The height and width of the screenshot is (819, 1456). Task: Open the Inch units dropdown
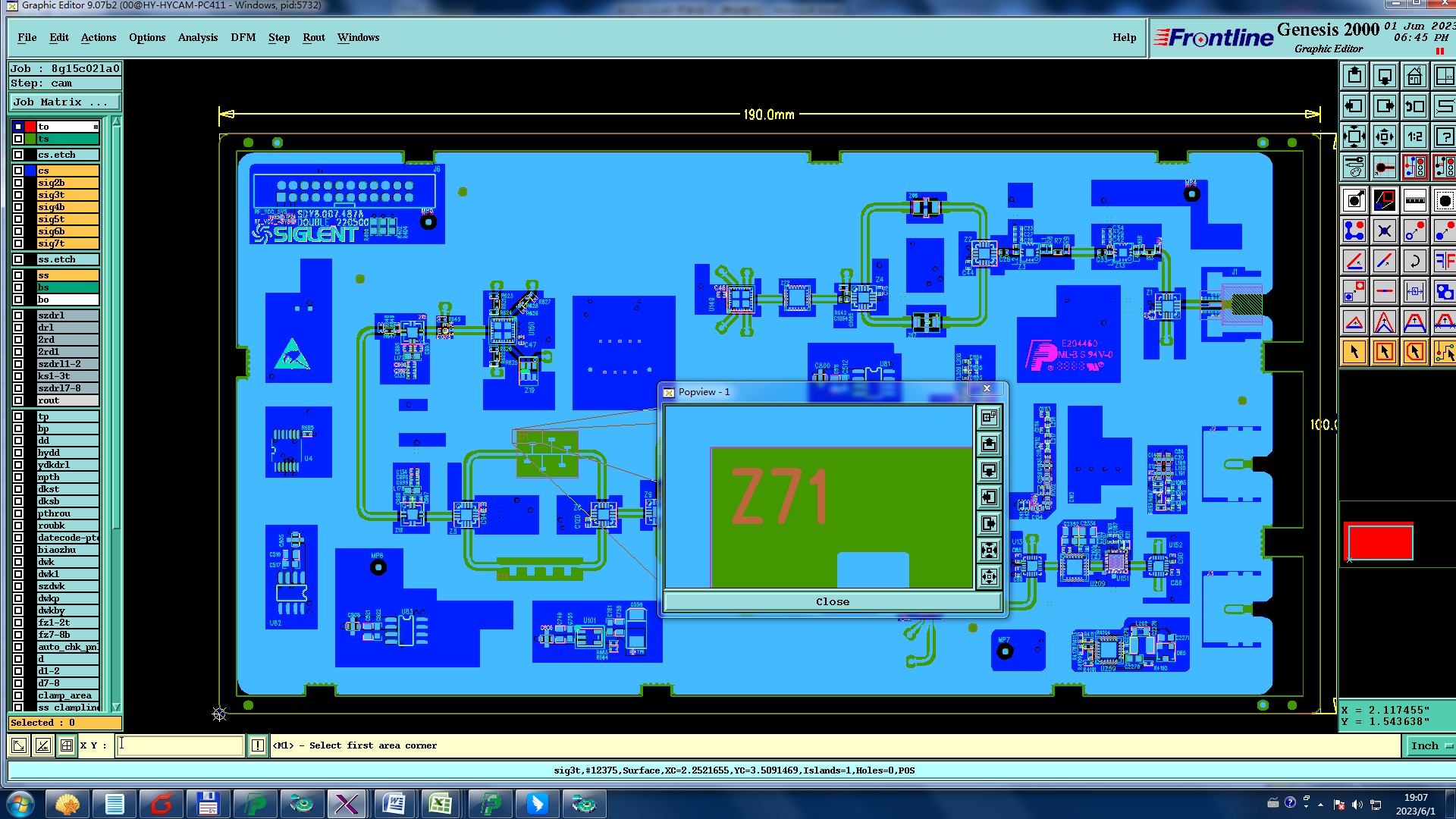click(x=1430, y=745)
